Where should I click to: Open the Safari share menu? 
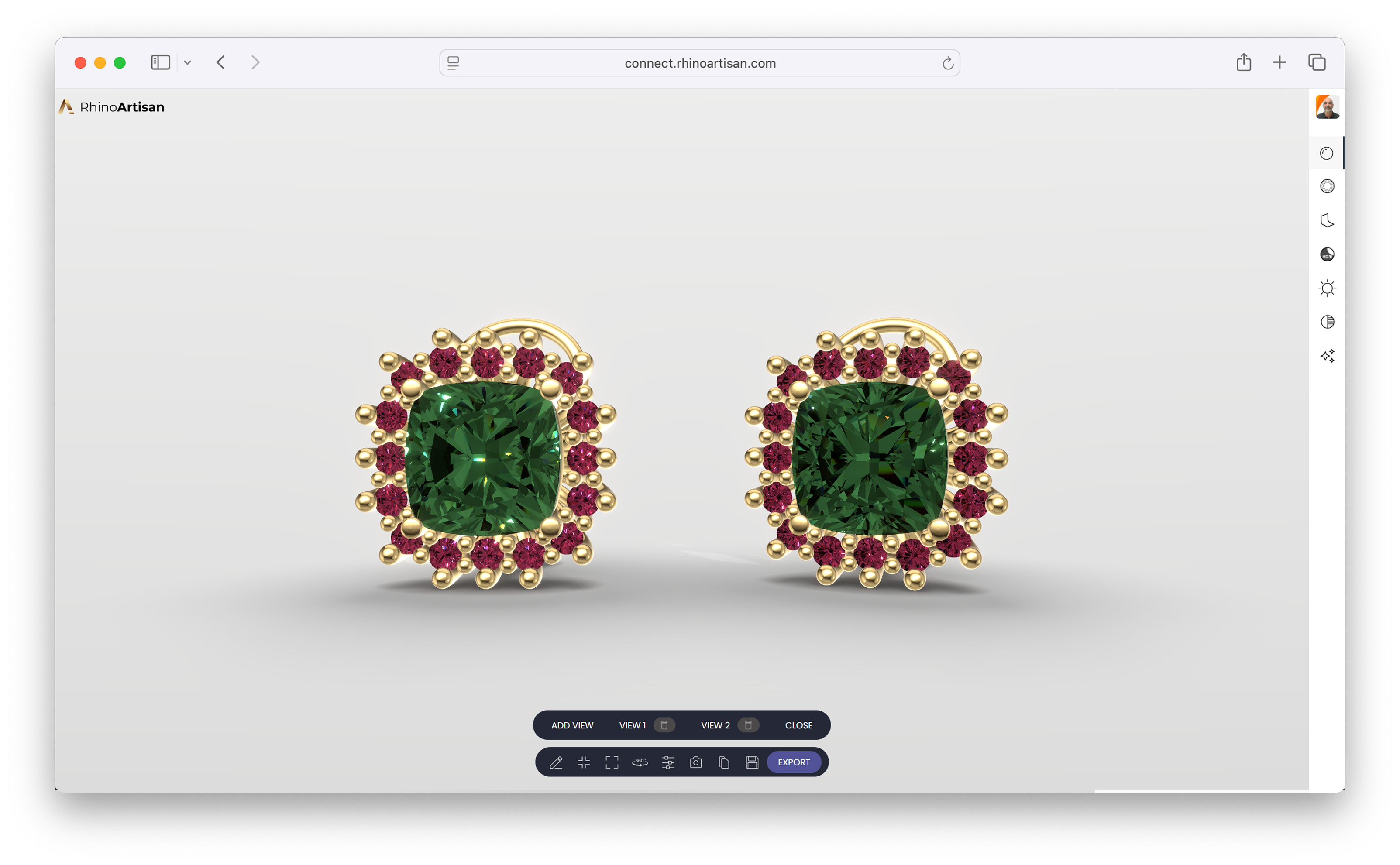pos(1243,62)
